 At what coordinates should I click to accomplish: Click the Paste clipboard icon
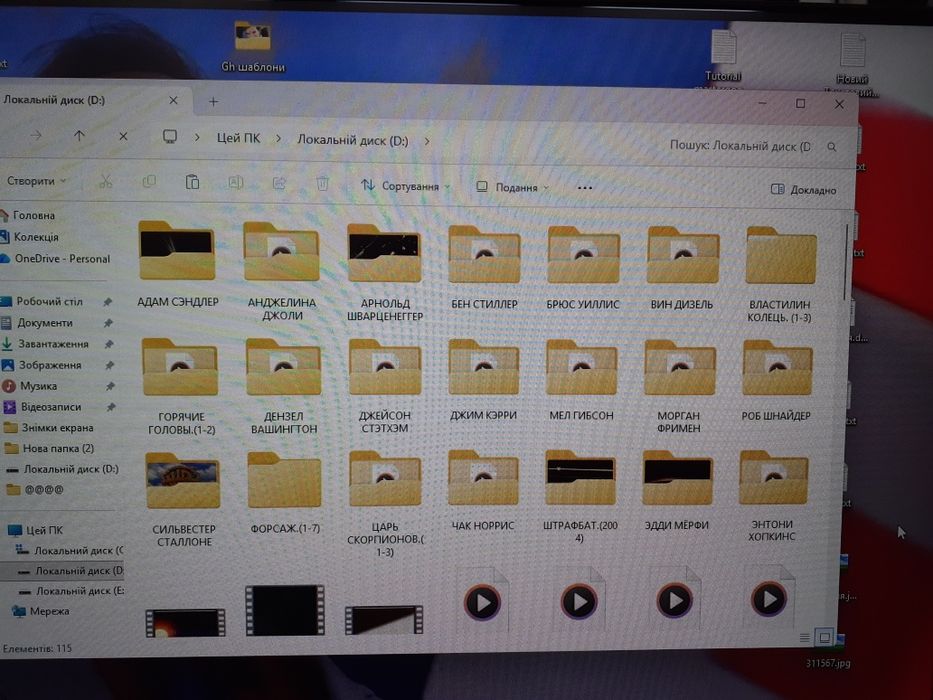192,182
